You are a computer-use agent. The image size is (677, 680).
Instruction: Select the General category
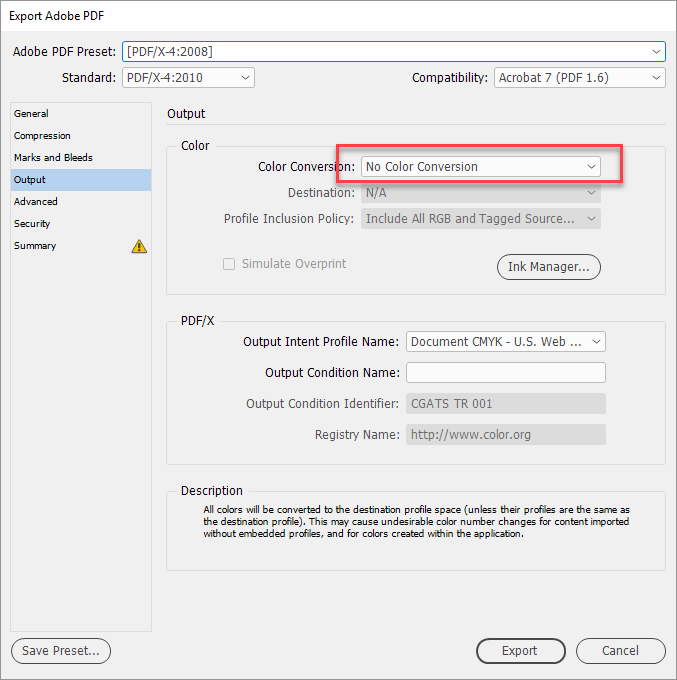pos(81,114)
